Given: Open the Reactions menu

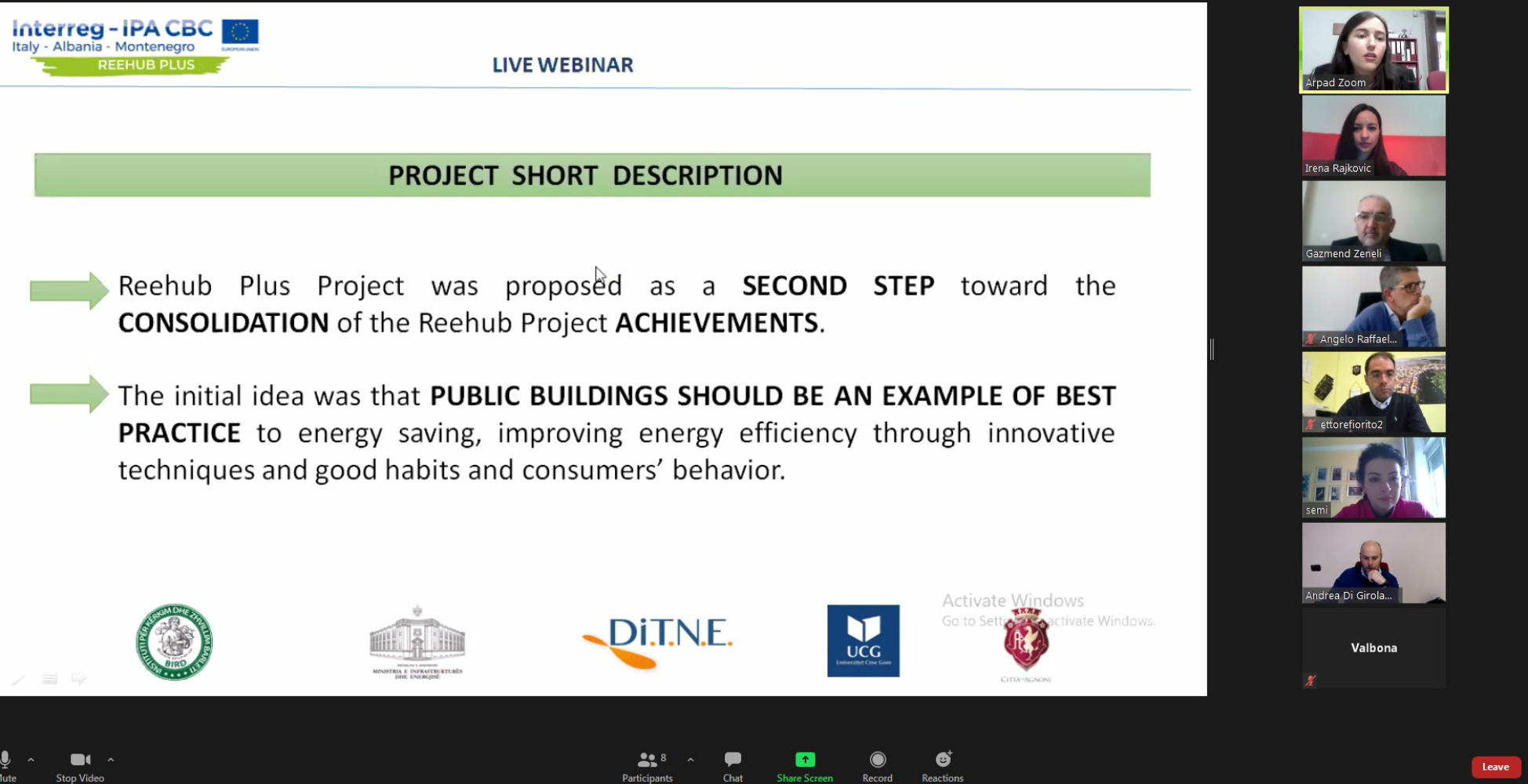Looking at the screenshot, I should [942, 765].
